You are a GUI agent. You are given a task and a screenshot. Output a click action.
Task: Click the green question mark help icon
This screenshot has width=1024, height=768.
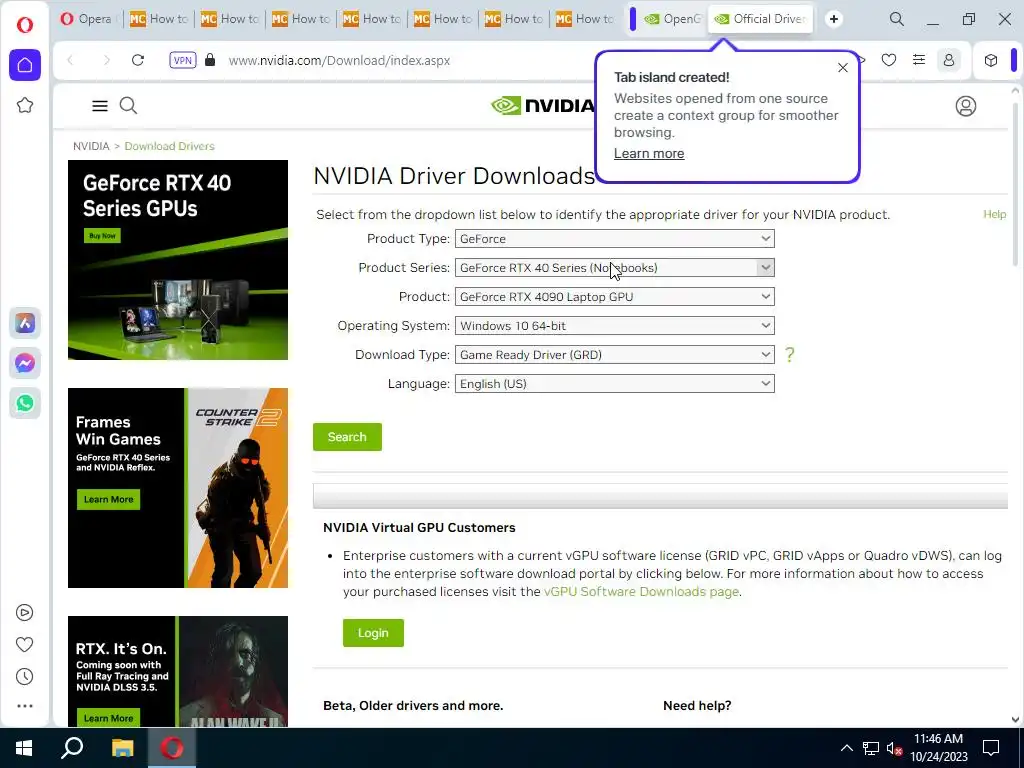click(x=790, y=355)
